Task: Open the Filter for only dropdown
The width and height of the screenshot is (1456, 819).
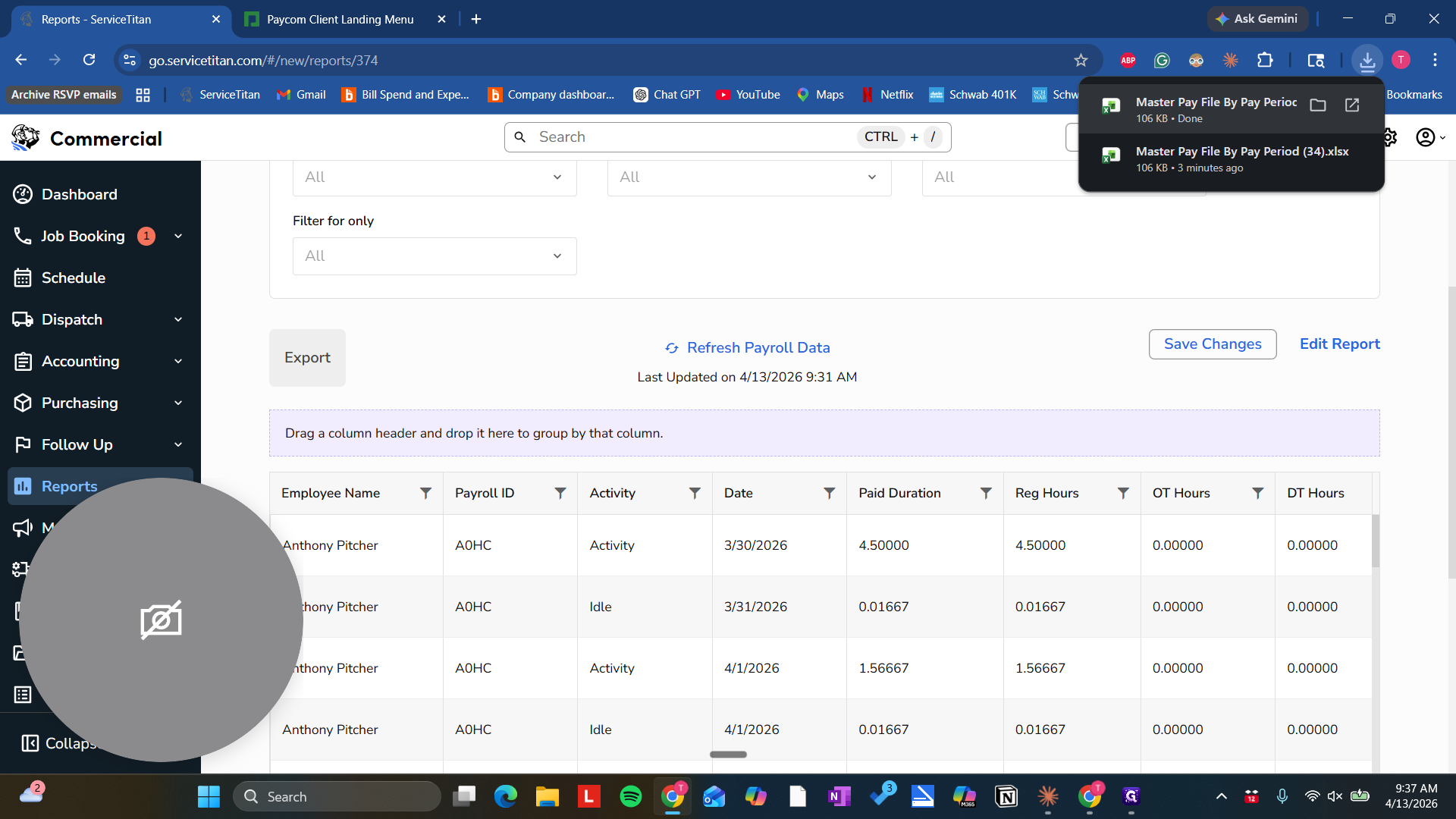Action: click(x=435, y=256)
